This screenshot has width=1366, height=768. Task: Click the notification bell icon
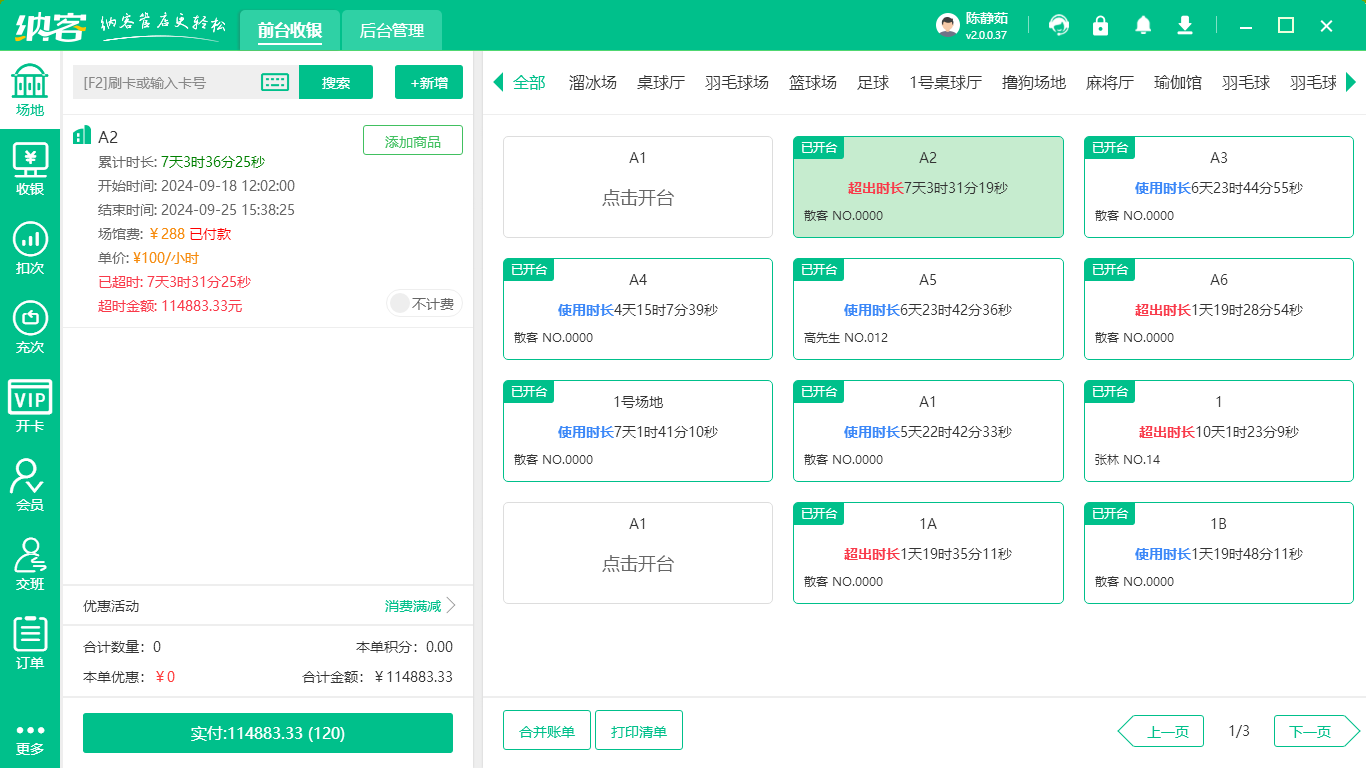tap(1143, 26)
